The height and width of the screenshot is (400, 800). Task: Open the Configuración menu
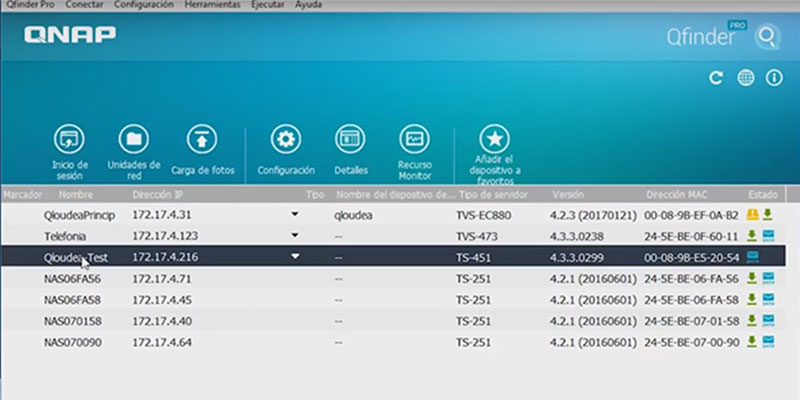point(144,5)
